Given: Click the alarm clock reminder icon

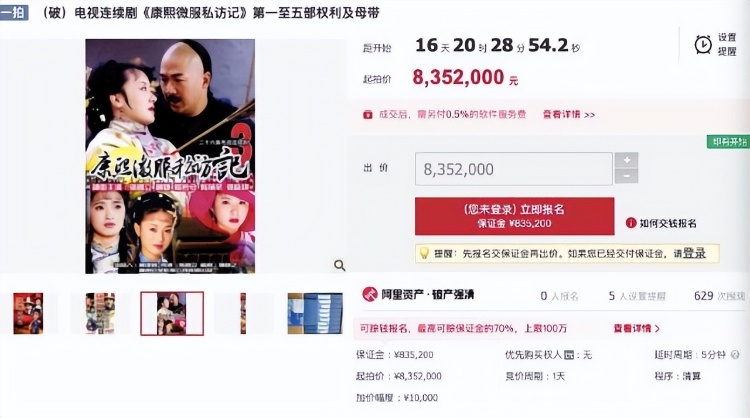Looking at the screenshot, I should pyautogui.click(x=703, y=44).
